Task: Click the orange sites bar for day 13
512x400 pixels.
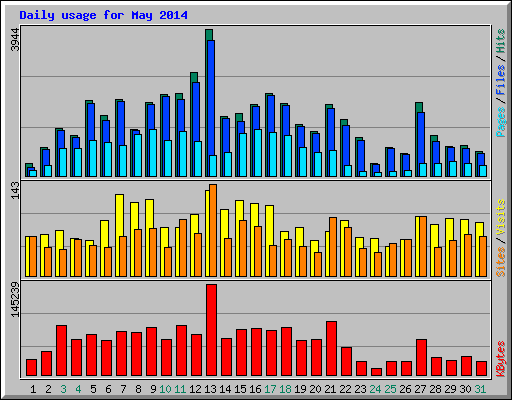Action: pos(213,230)
